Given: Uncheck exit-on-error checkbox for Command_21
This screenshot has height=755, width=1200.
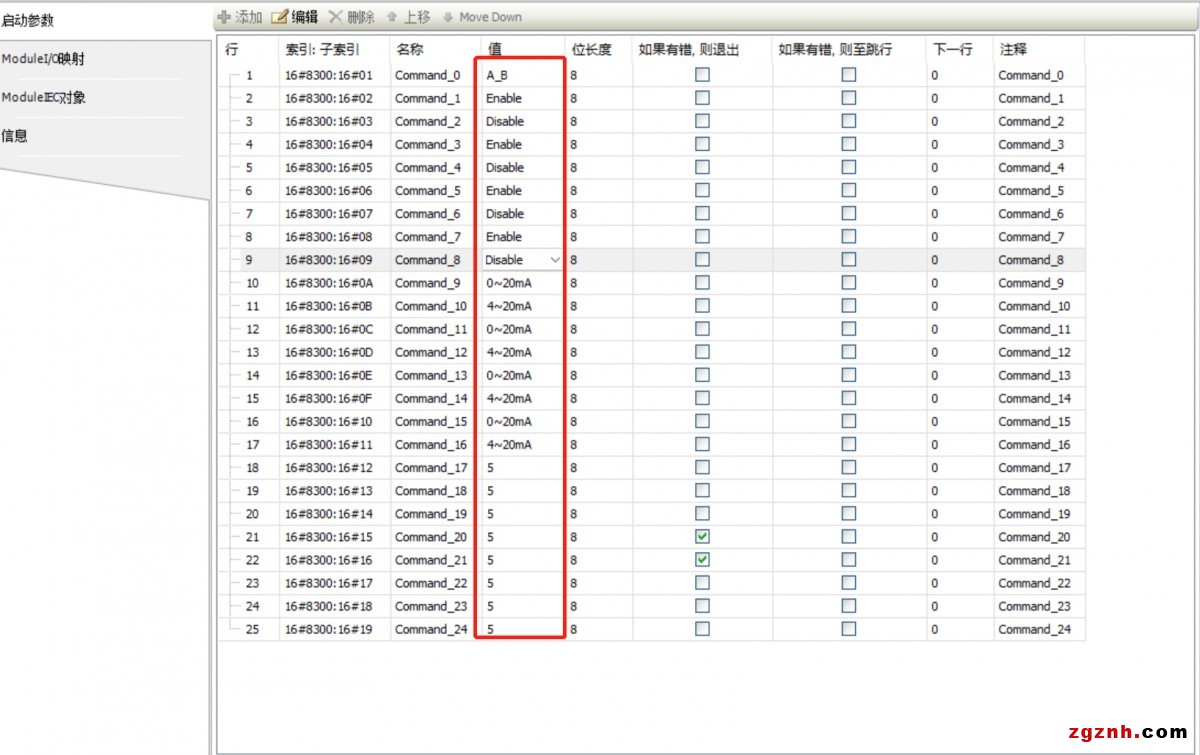Looking at the screenshot, I should coord(702,560).
